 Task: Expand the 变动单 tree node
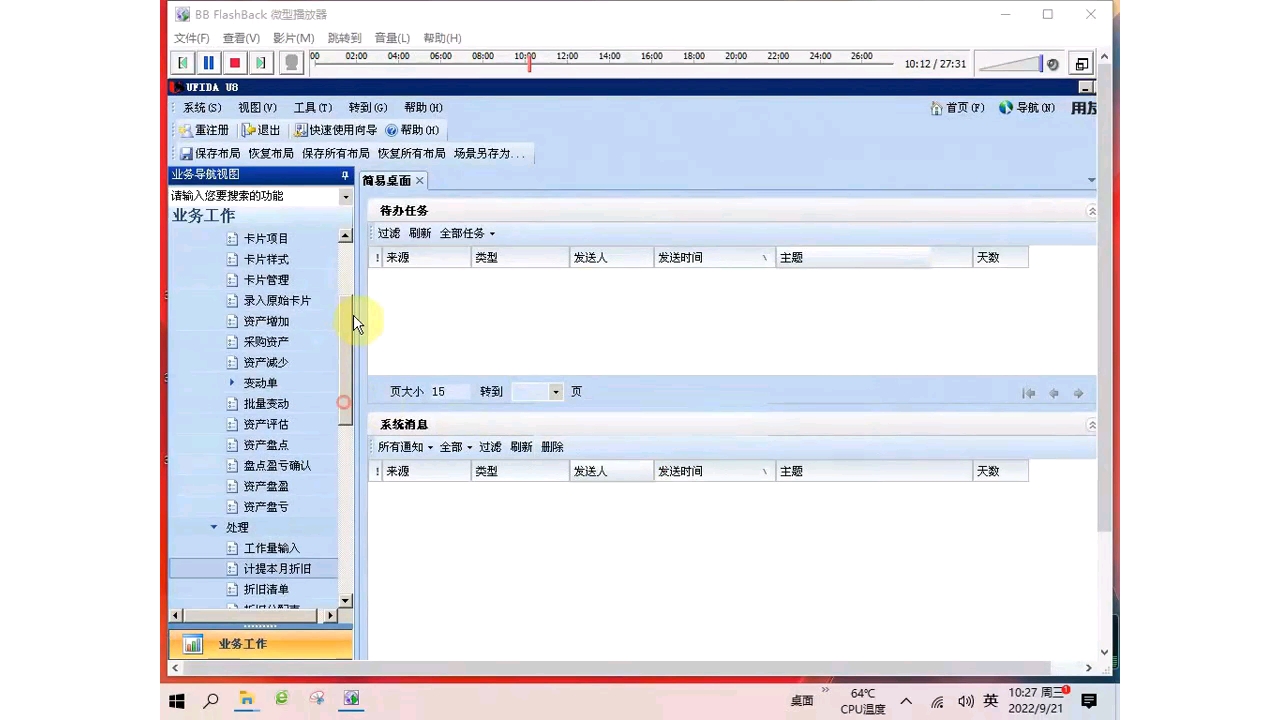tap(232, 383)
